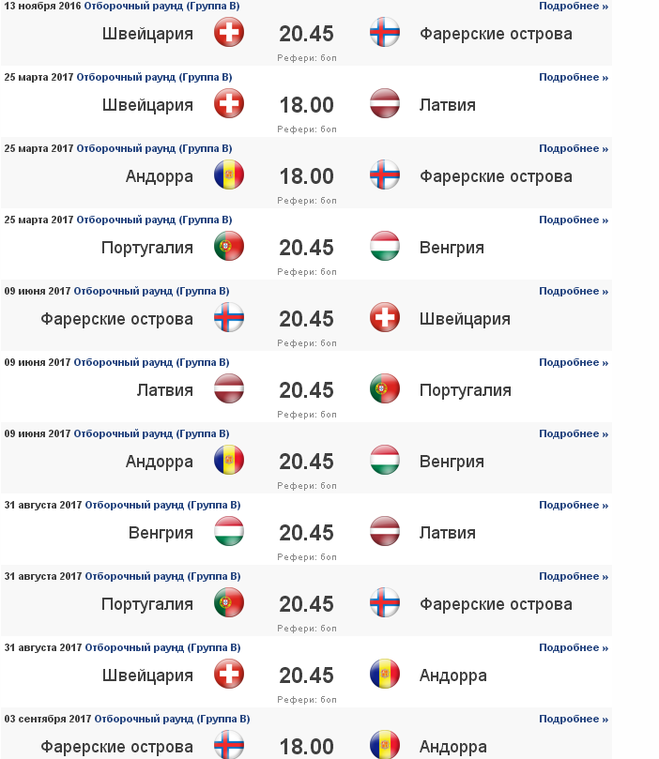Open Подробнее for Швейцария–Латвия match
Viewport: 659px width, 759px height.
(573, 77)
